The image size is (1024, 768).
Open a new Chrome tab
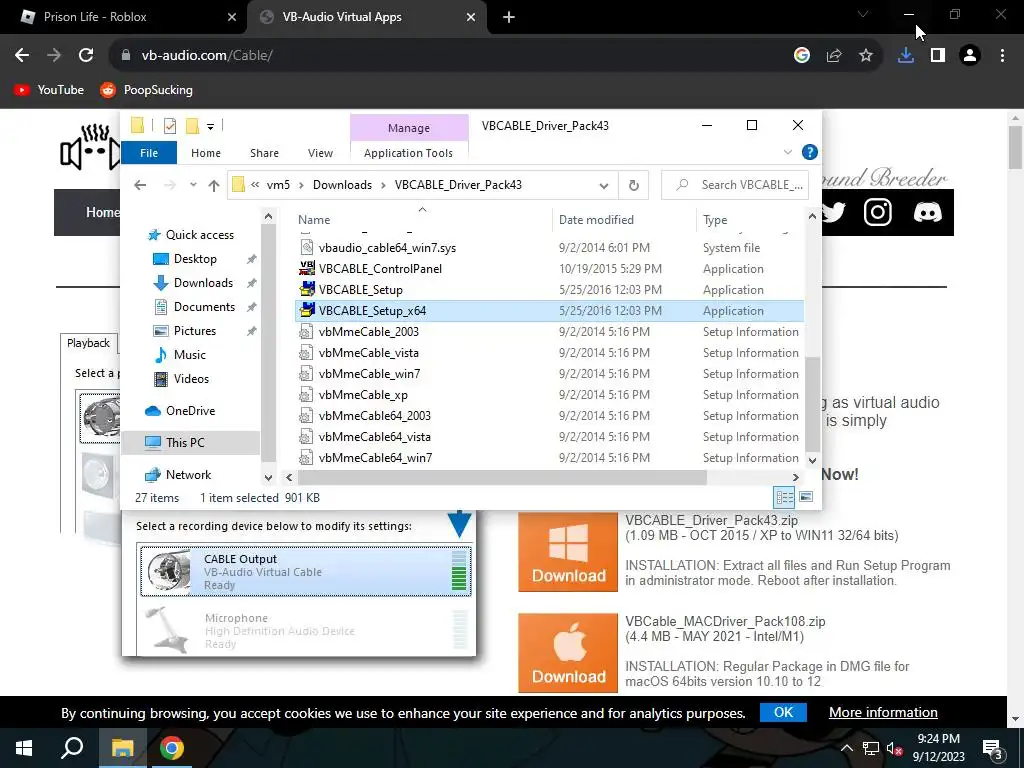[509, 17]
